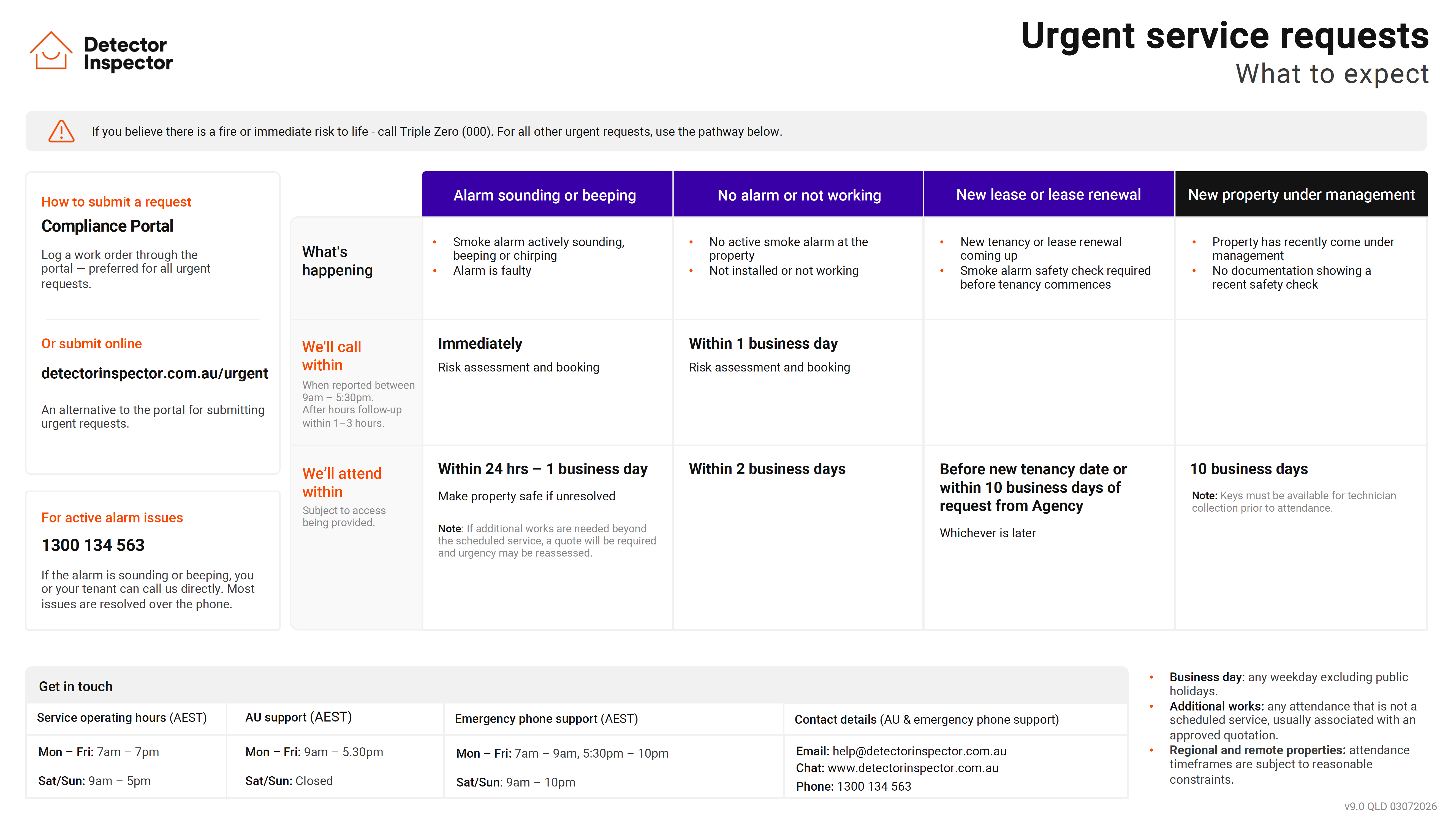Click the Mon – Fri: 7am – 7pm hours
The height and width of the screenshot is (819, 1456).
pos(98,752)
